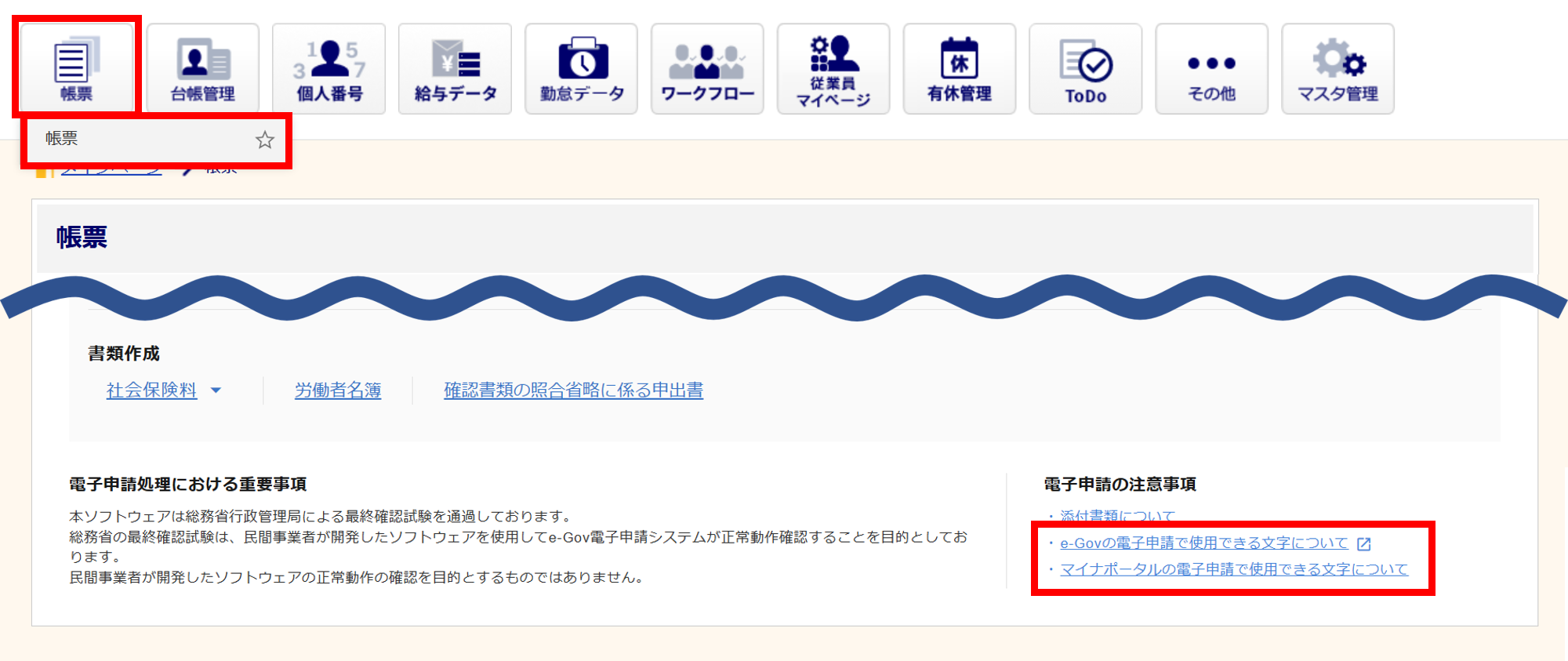Open マイナポータルの電子申請で使用できる文字について link
Image resolution: width=1568 pixels, height=661 pixels.
click(x=1234, y=570)
